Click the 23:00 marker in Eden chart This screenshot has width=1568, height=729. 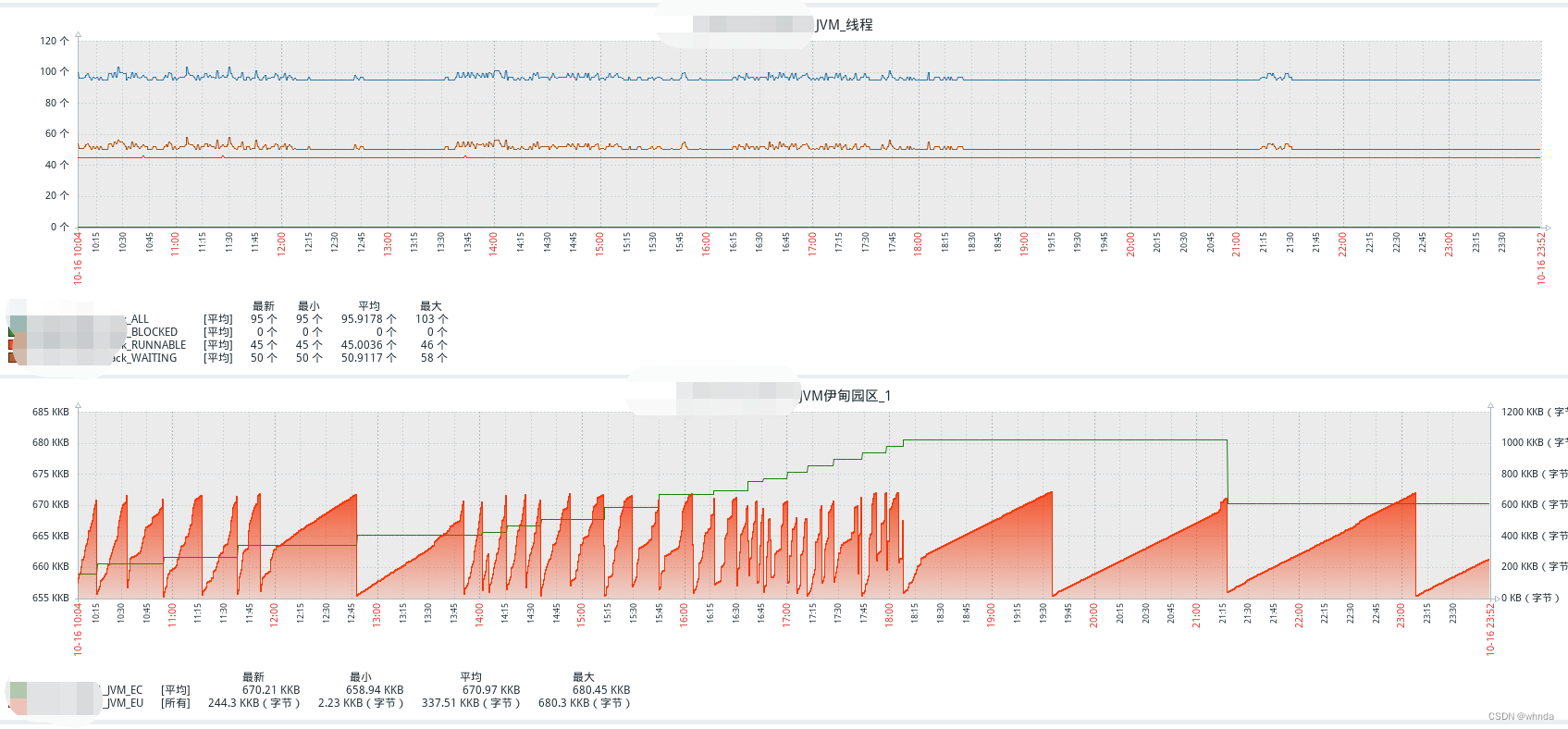tap(1401, 615)
